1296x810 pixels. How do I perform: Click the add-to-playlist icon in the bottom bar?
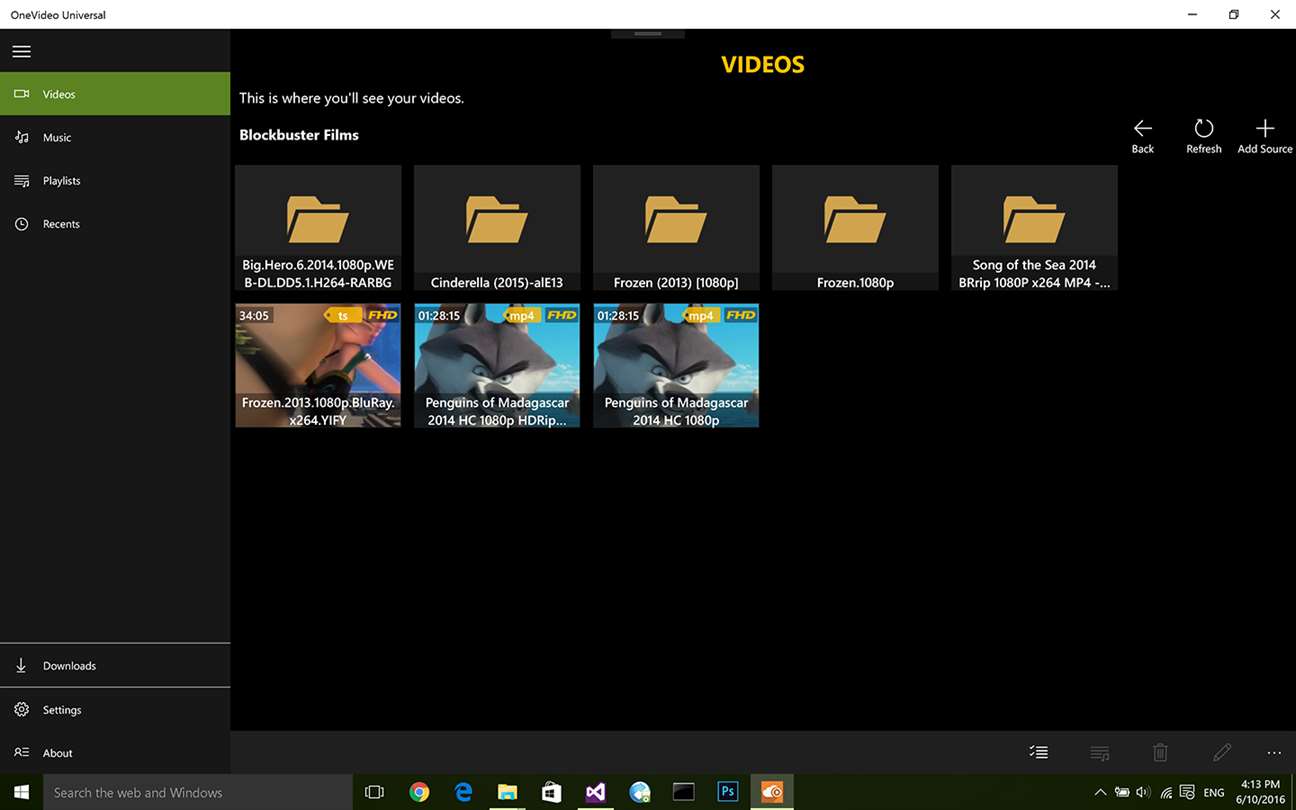1100,752
